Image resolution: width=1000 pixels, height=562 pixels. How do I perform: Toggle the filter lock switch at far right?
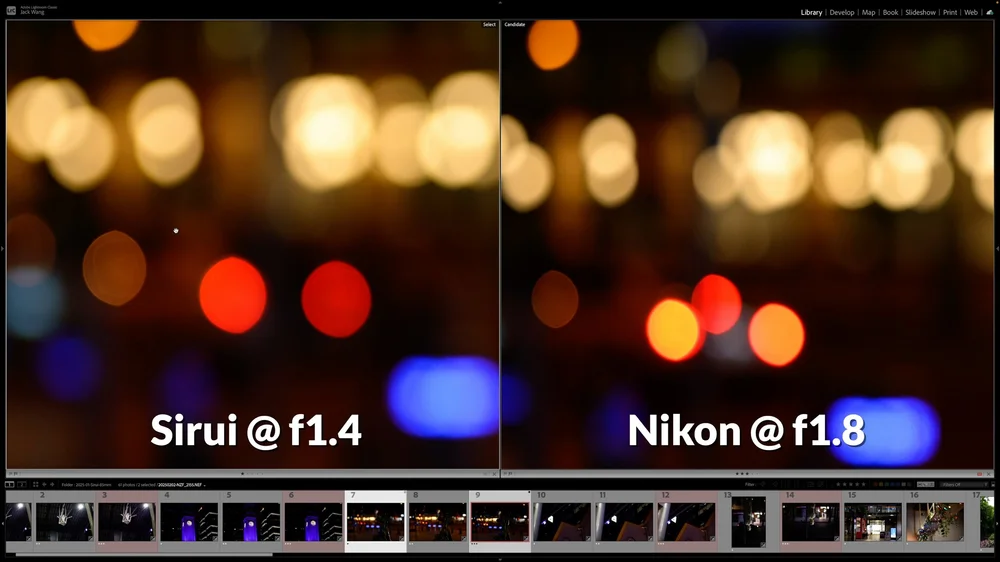(x=993, y=485)
